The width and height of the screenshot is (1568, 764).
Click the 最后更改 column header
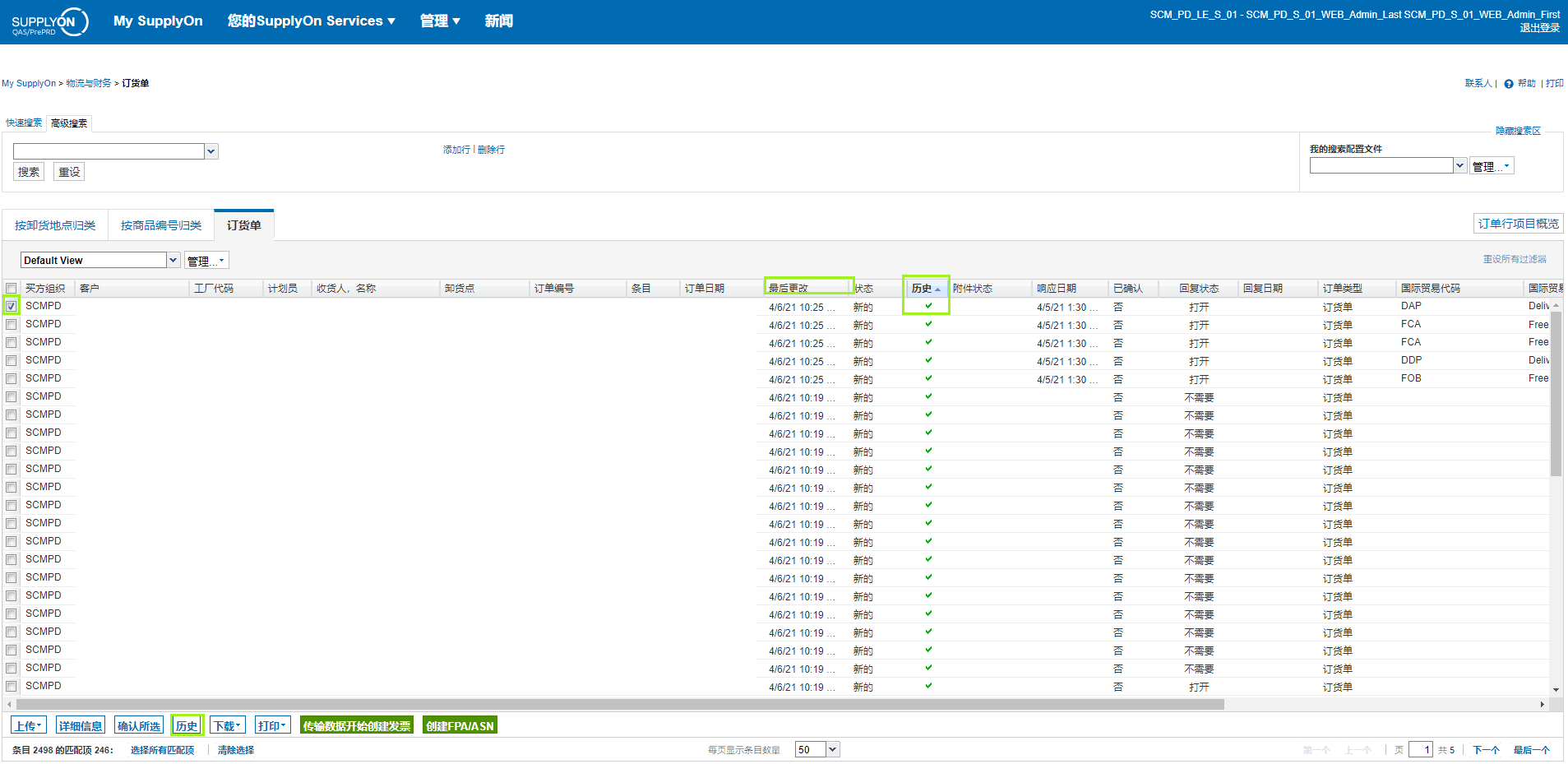(808, 288)
